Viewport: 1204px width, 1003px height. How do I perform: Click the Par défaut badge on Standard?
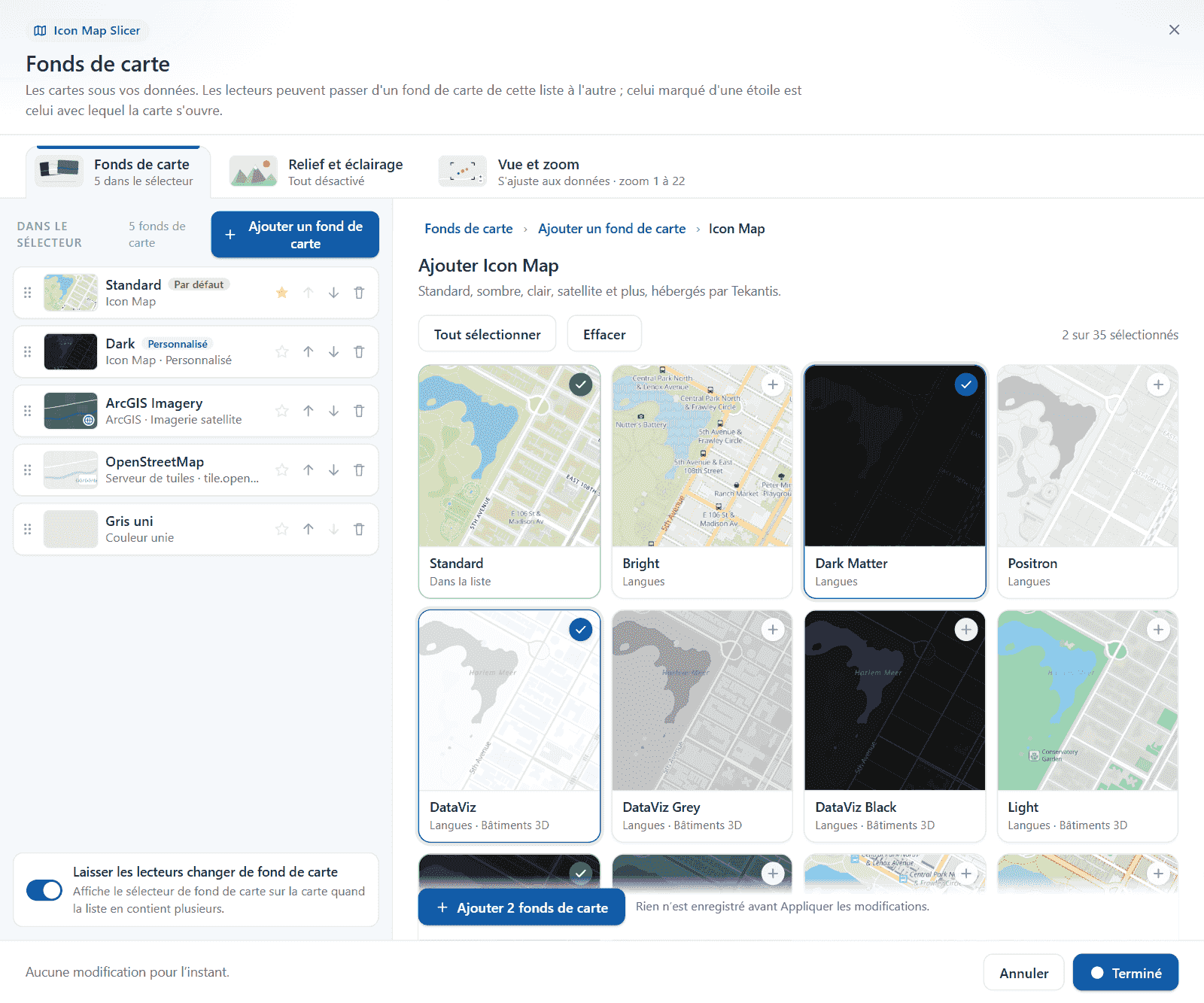(199, 284)
